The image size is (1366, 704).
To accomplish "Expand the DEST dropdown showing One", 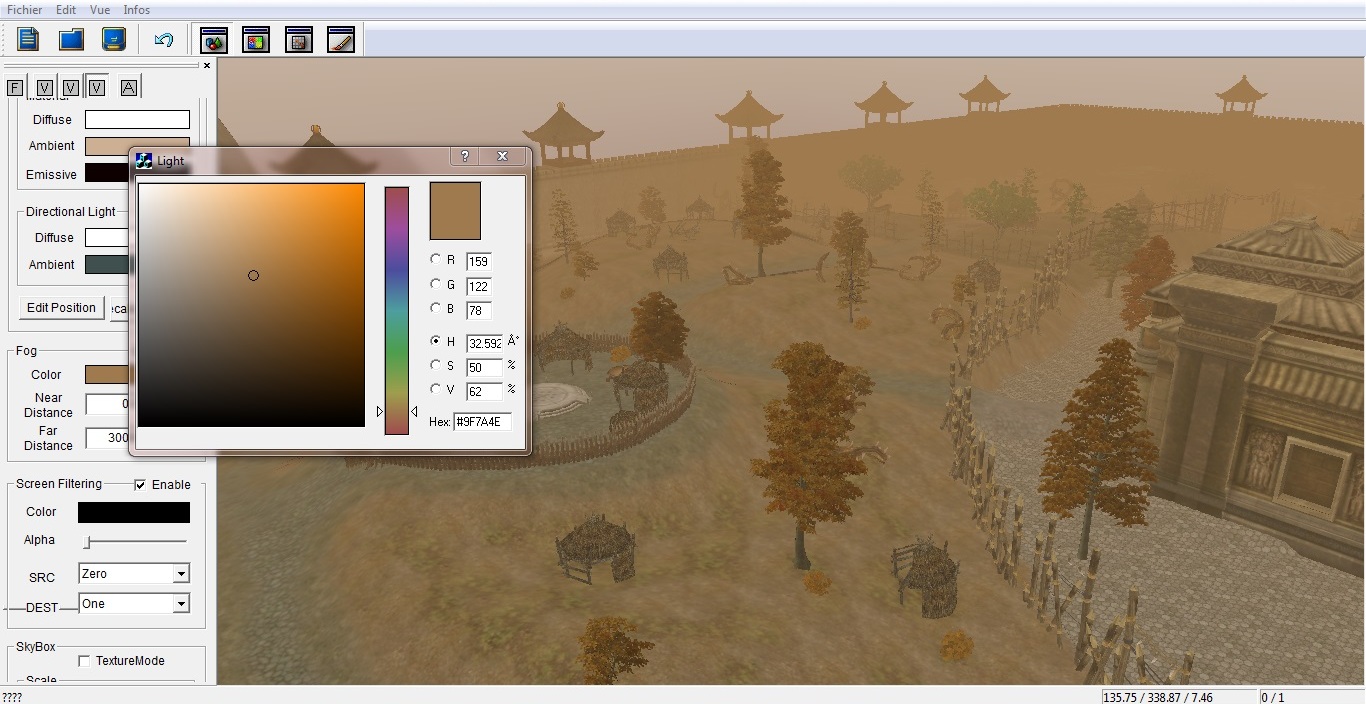I will 181,604.
